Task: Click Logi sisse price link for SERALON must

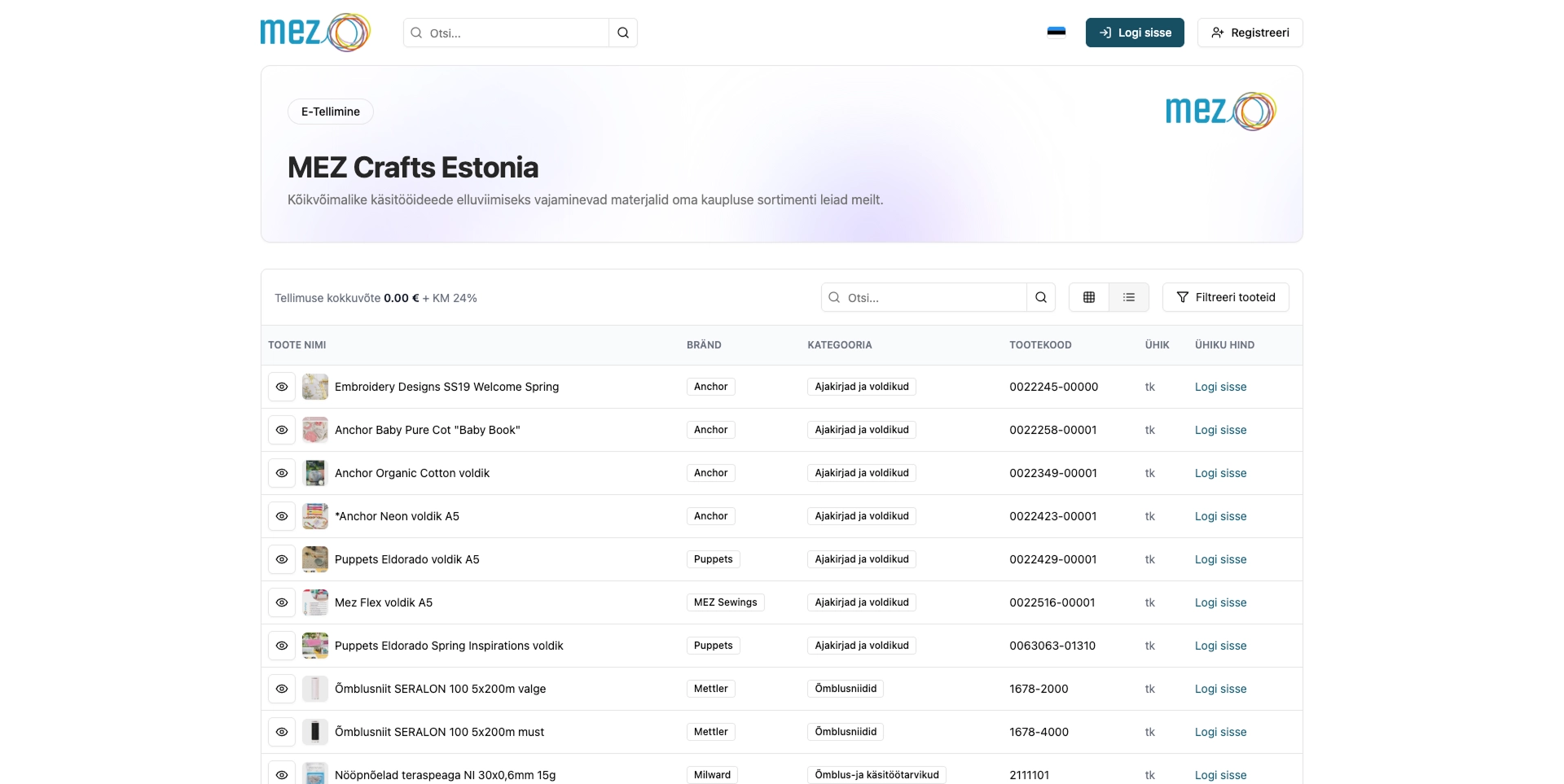Action: (1220, 732)
